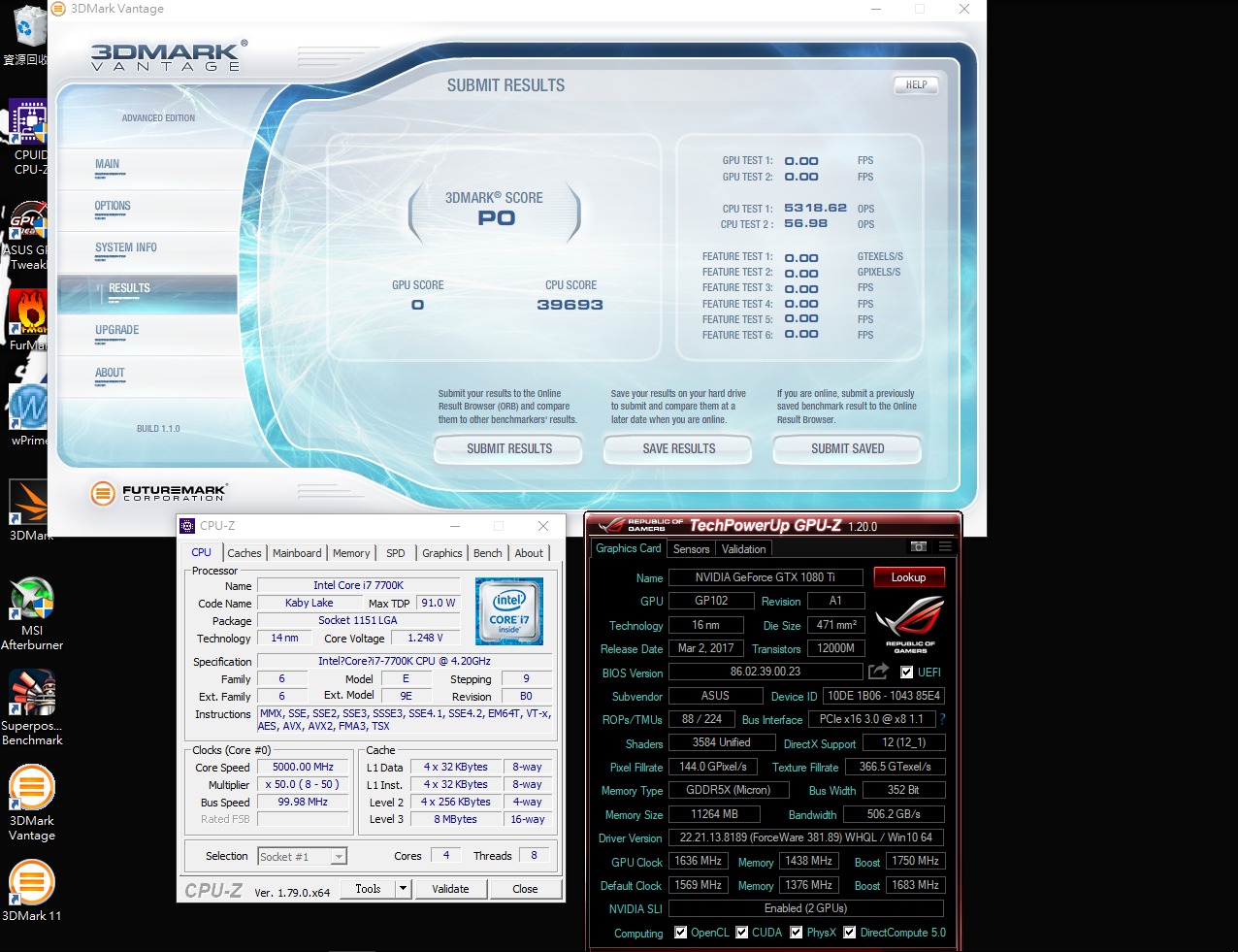Toggle the OpenCL checkbox in GPU-Z

pos(682,933)
